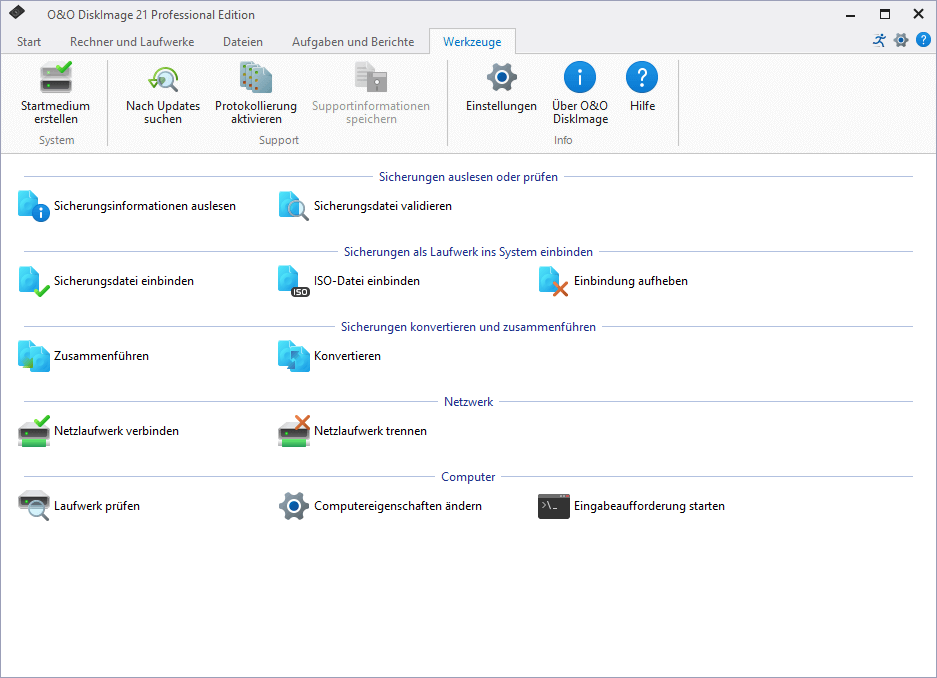Click the Computereigenschaften ändern gear icon
Screen dimensions: 937x678
[293, 506]
